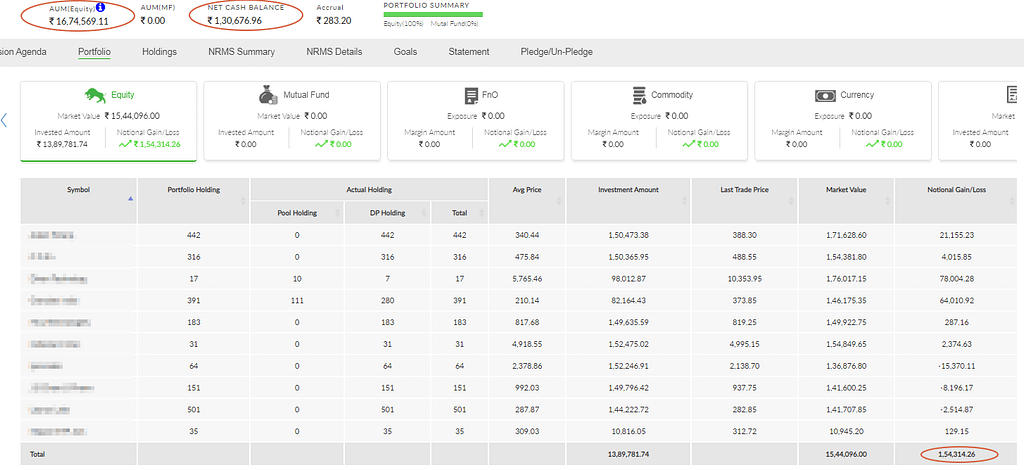
Task: Open the Pledge/Un-Pledge tab
Action: click(x=556, y=52)
